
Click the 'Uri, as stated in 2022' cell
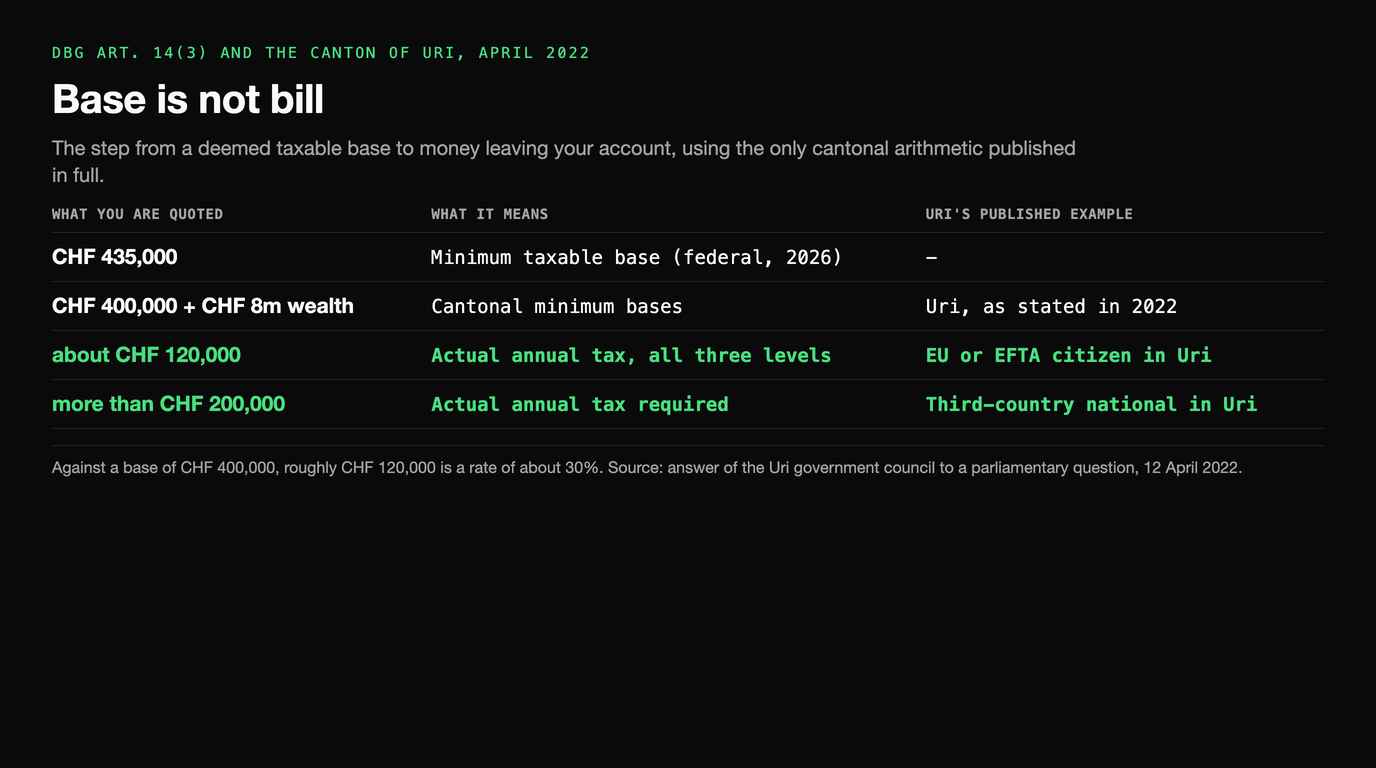(1051, 307)
